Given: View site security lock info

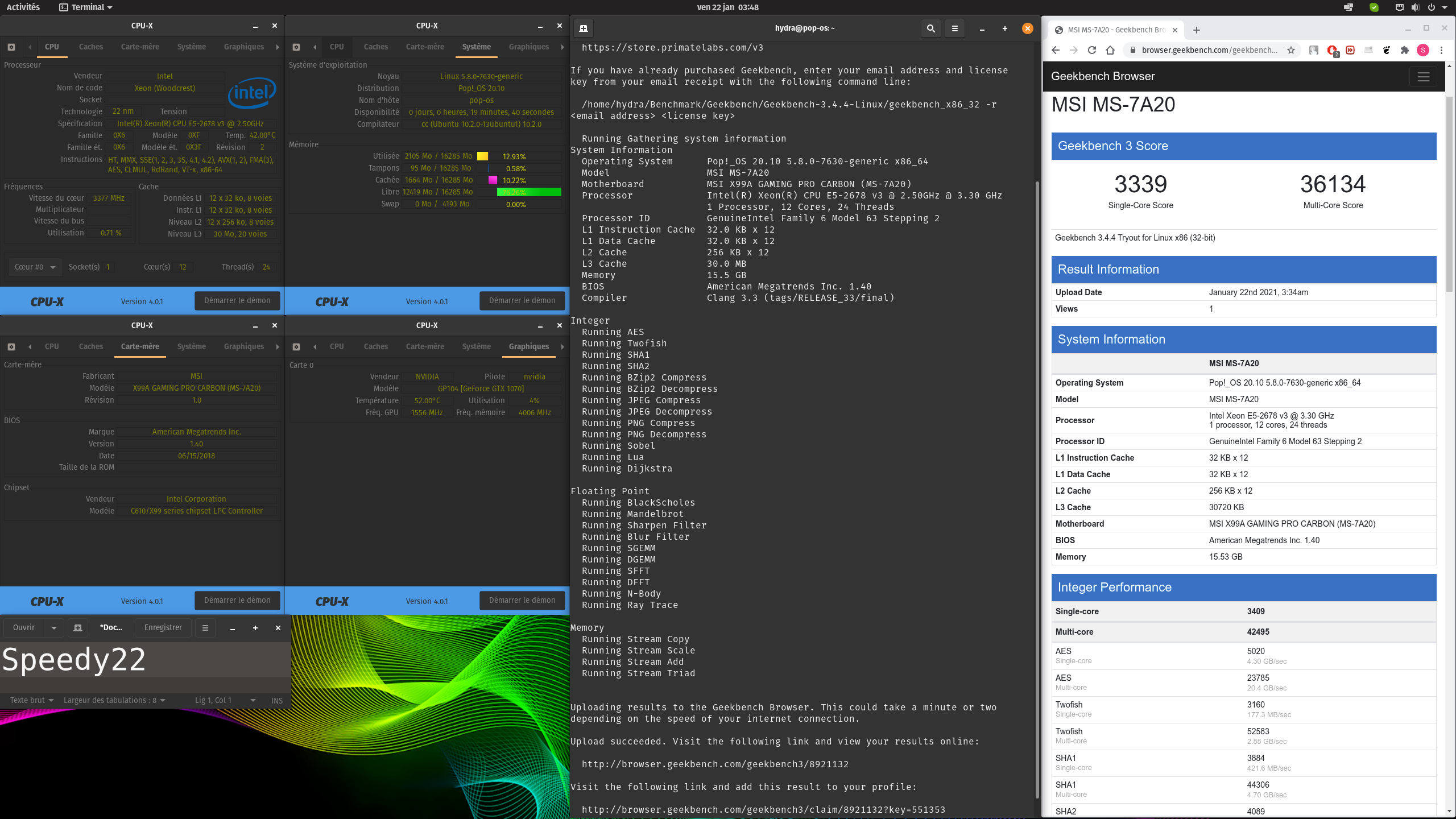Looking at the screenshot, I should click(x=1132, y=50).
